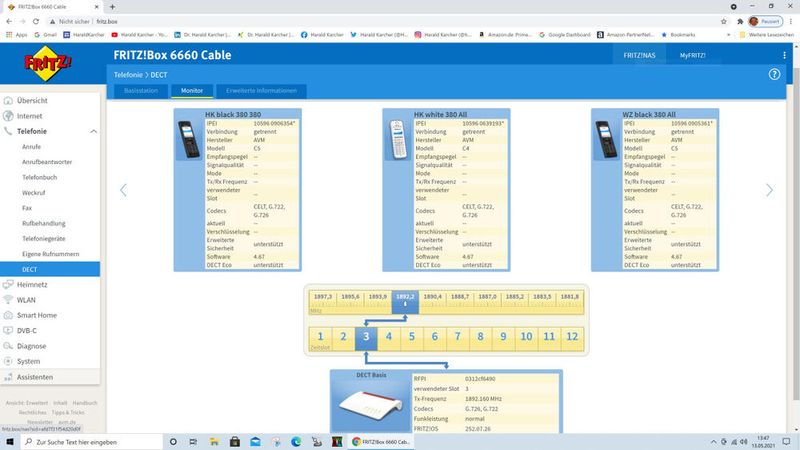This screenshot has width=800, height=450.
Task: Click the HK white 380 All phone image
Action: point(397,139)
